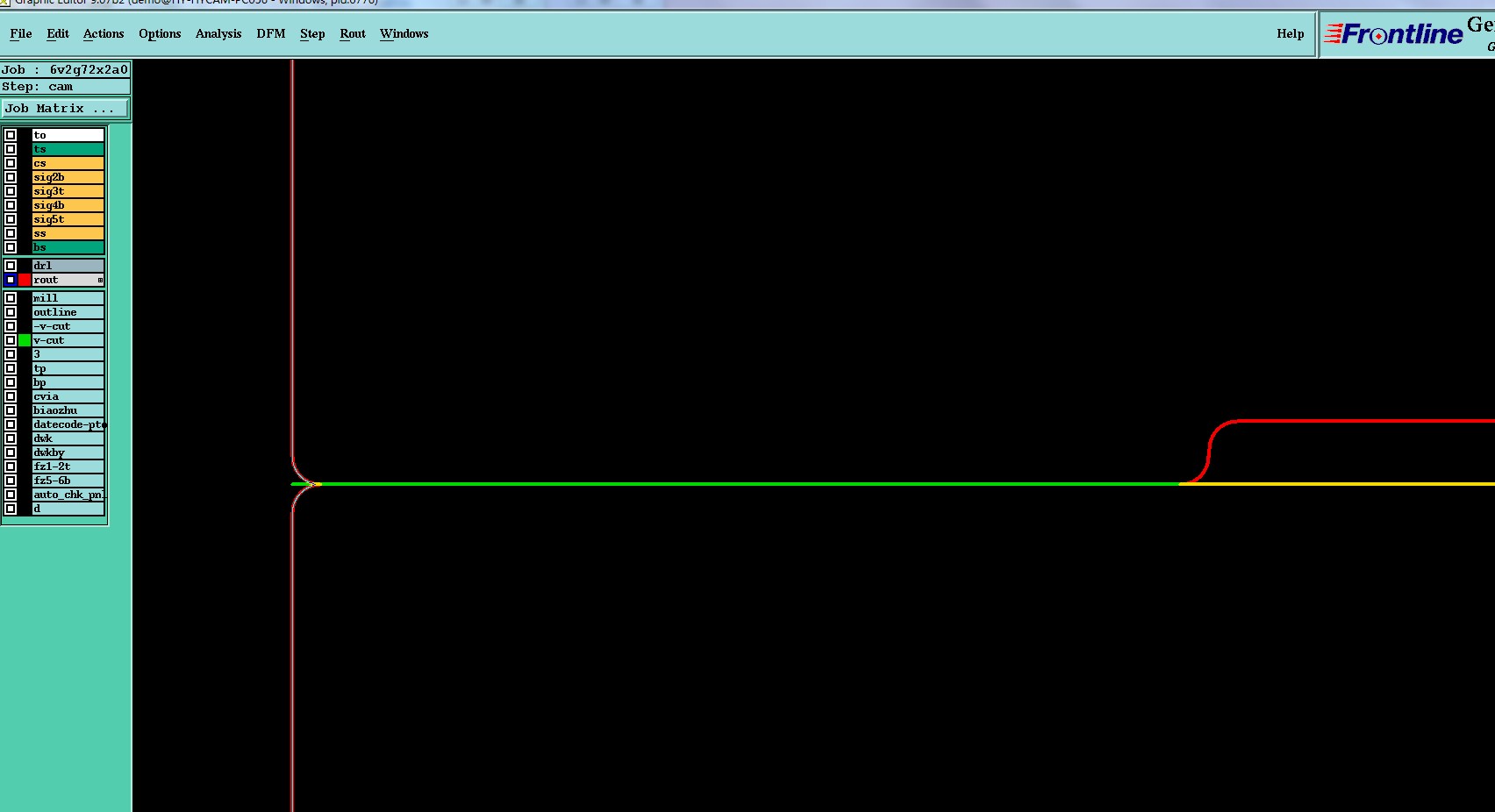Screen dimensions: 1495x812
Task: Select the 'bs' layer name
Action: [x=68, y=247]
